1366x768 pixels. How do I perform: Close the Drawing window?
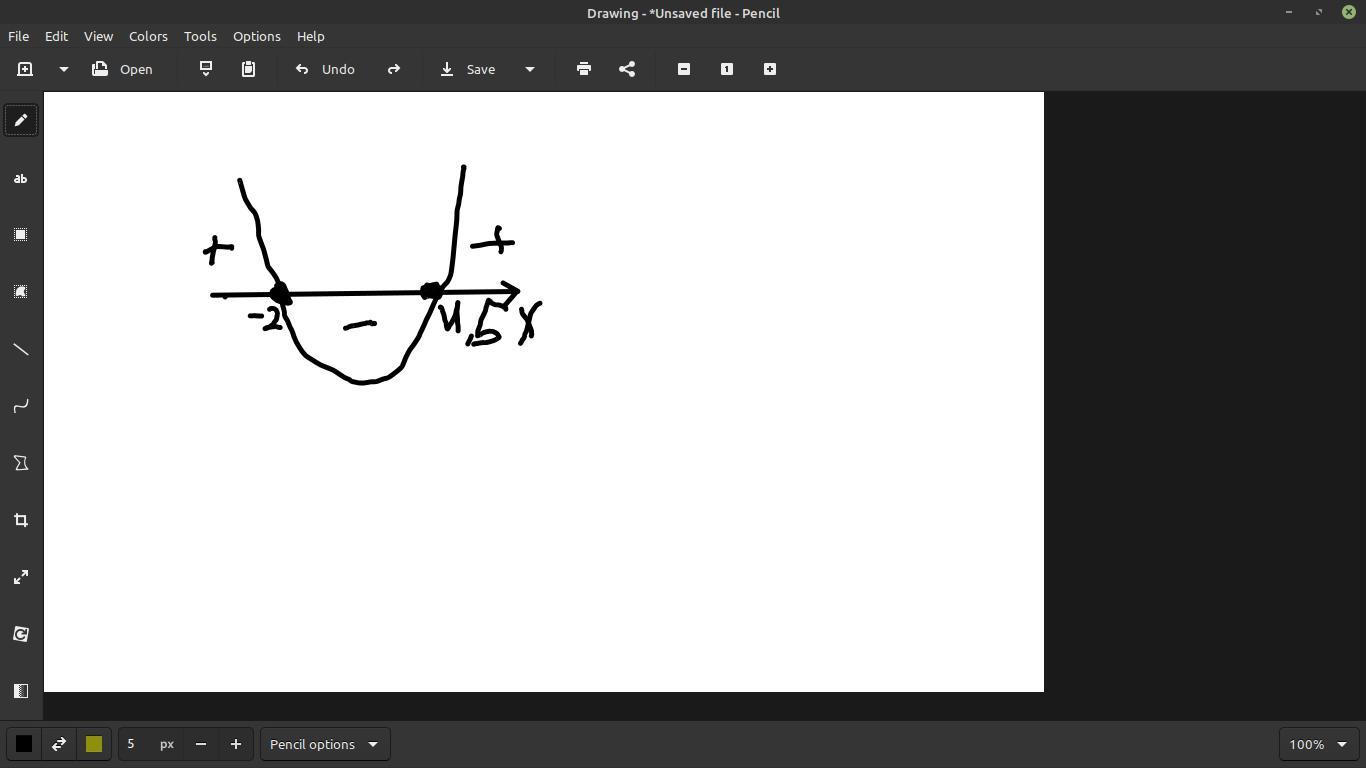coord(1349,12)
